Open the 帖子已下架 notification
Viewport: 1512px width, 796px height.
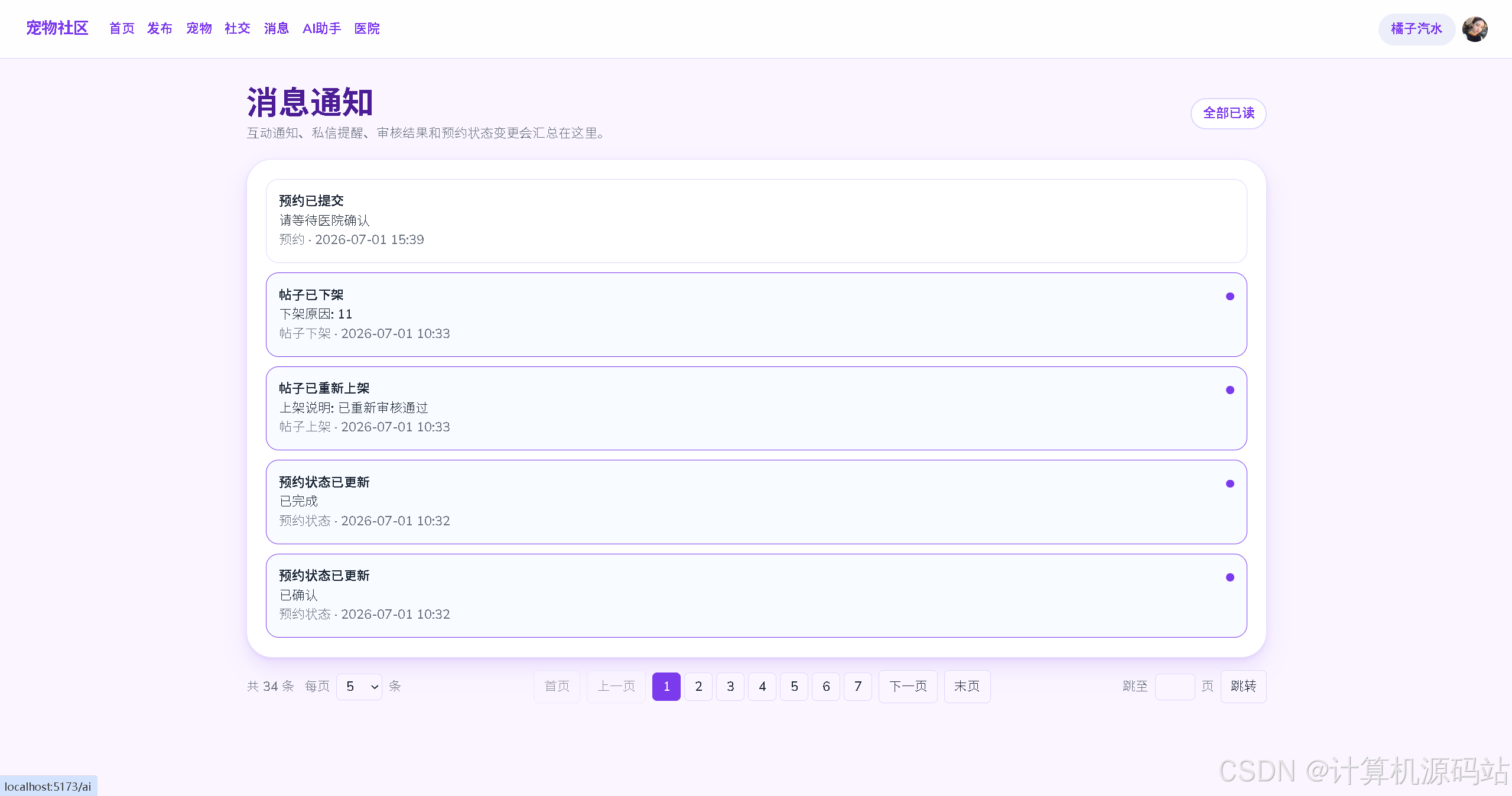click(x=756, y=314)
